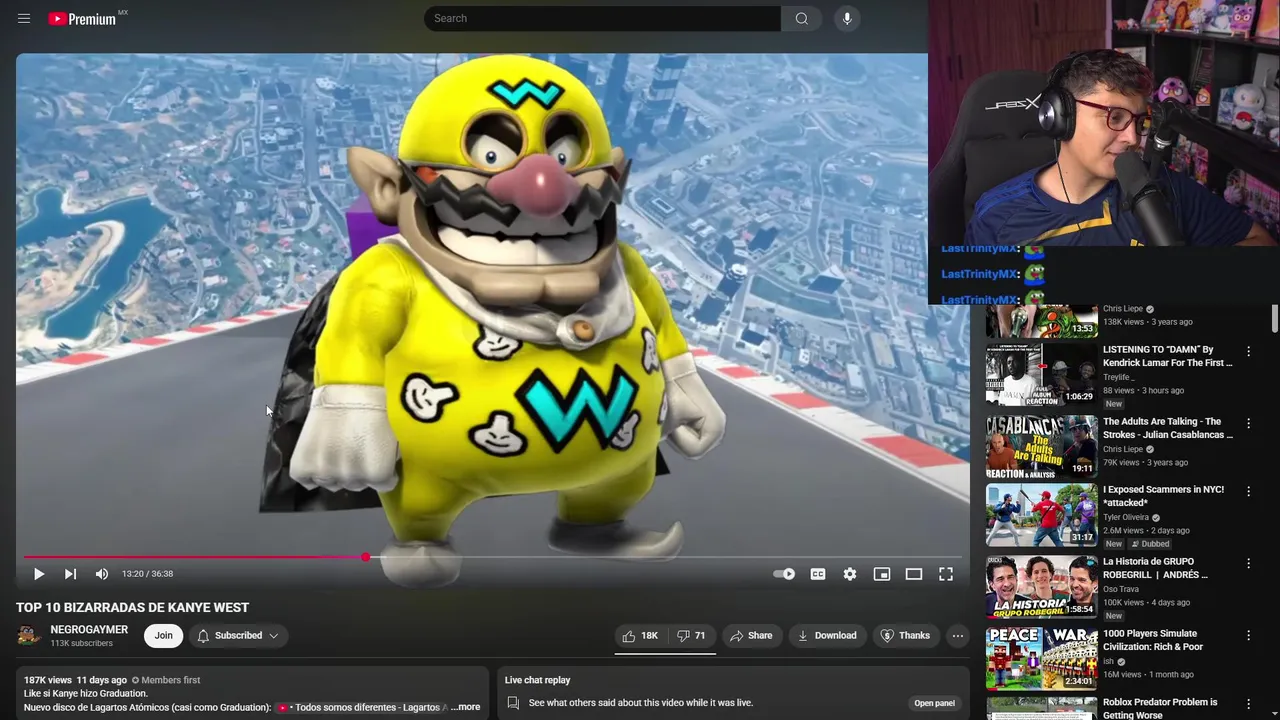Viewport: 1280px width, 720px height.
Task: Click the Tyler Oliveira channel name
Action: click(1126, 517)
